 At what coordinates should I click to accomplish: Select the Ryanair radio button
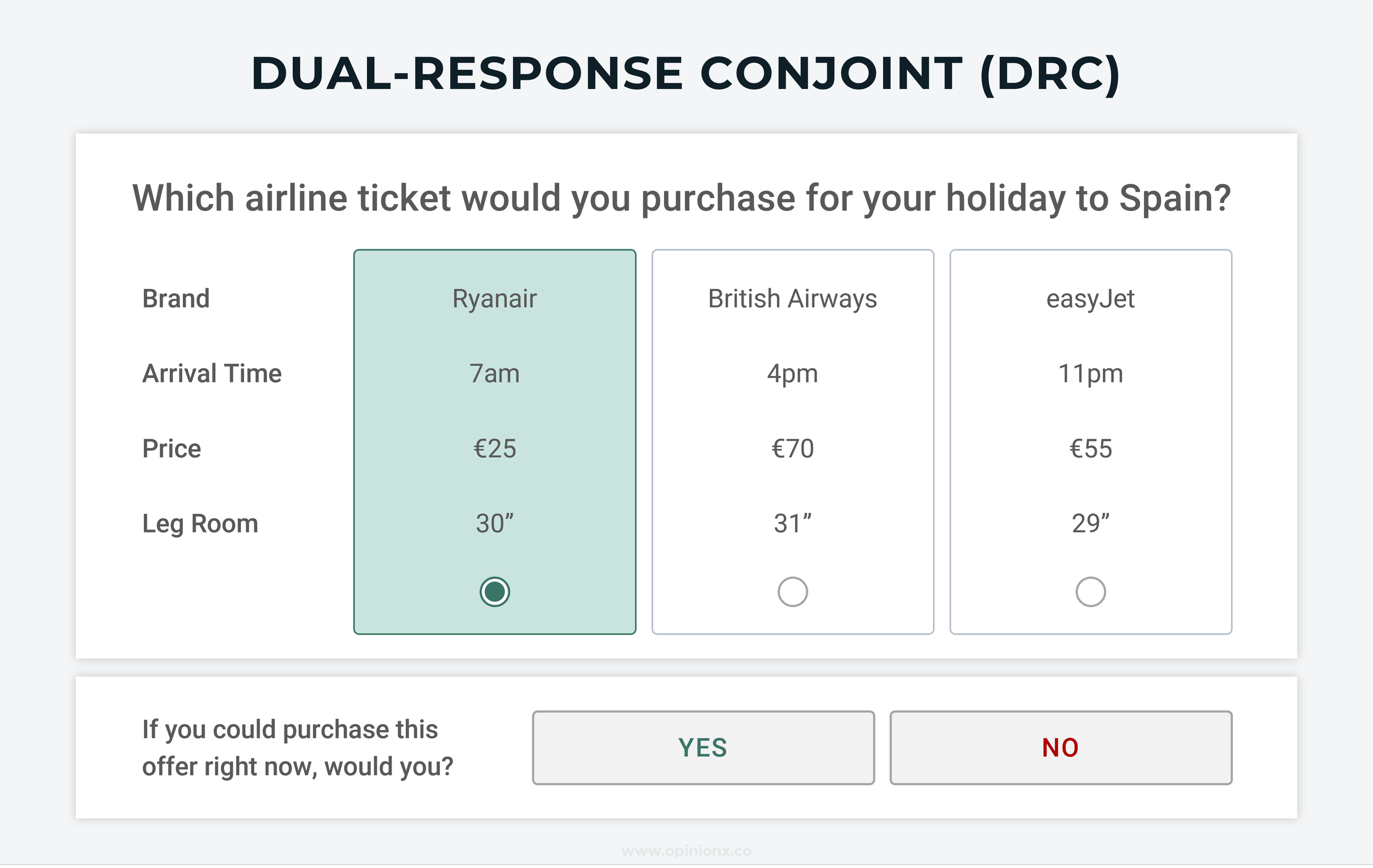pyautogui.click(x=494, y=592)
